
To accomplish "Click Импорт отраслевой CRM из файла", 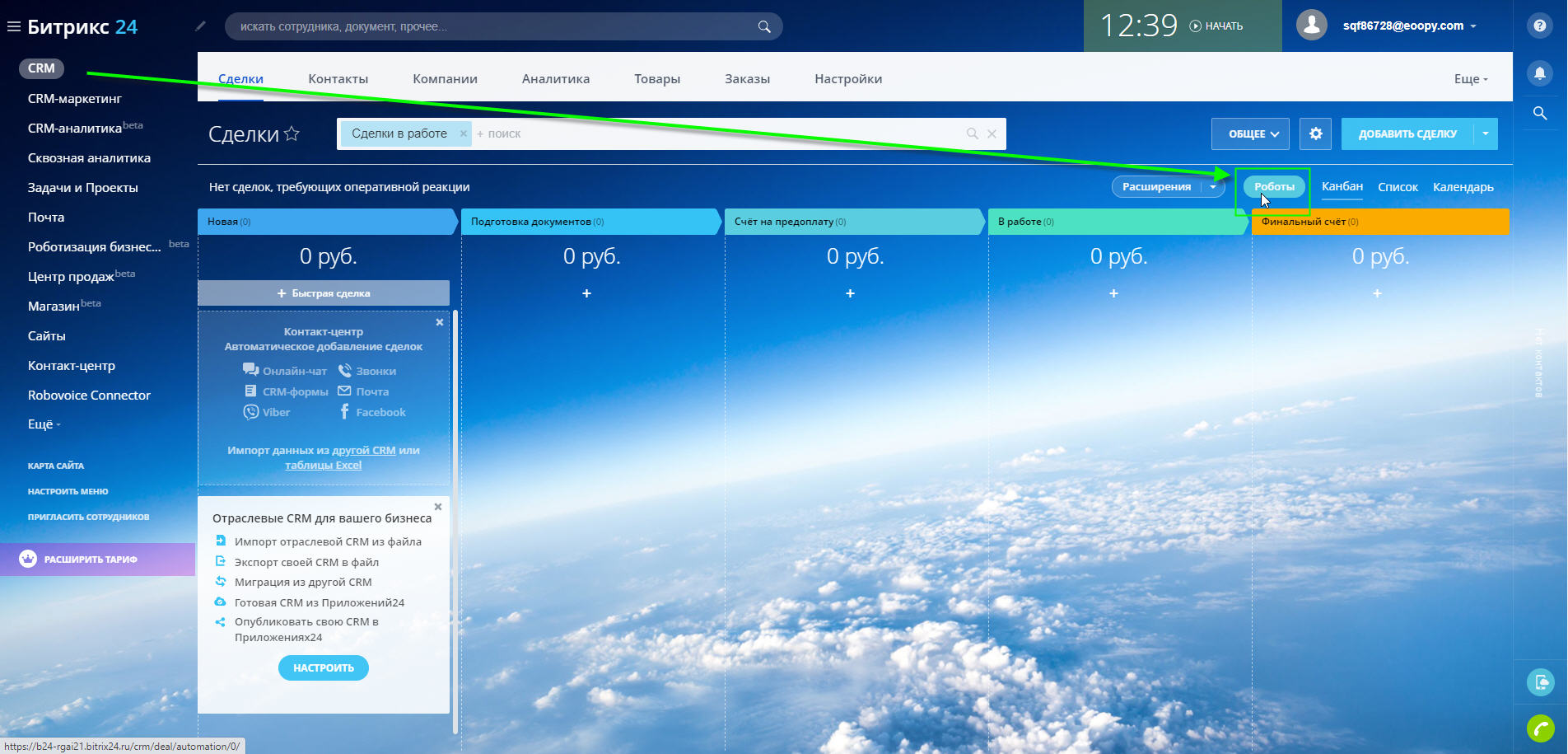I will pos(328,541).
